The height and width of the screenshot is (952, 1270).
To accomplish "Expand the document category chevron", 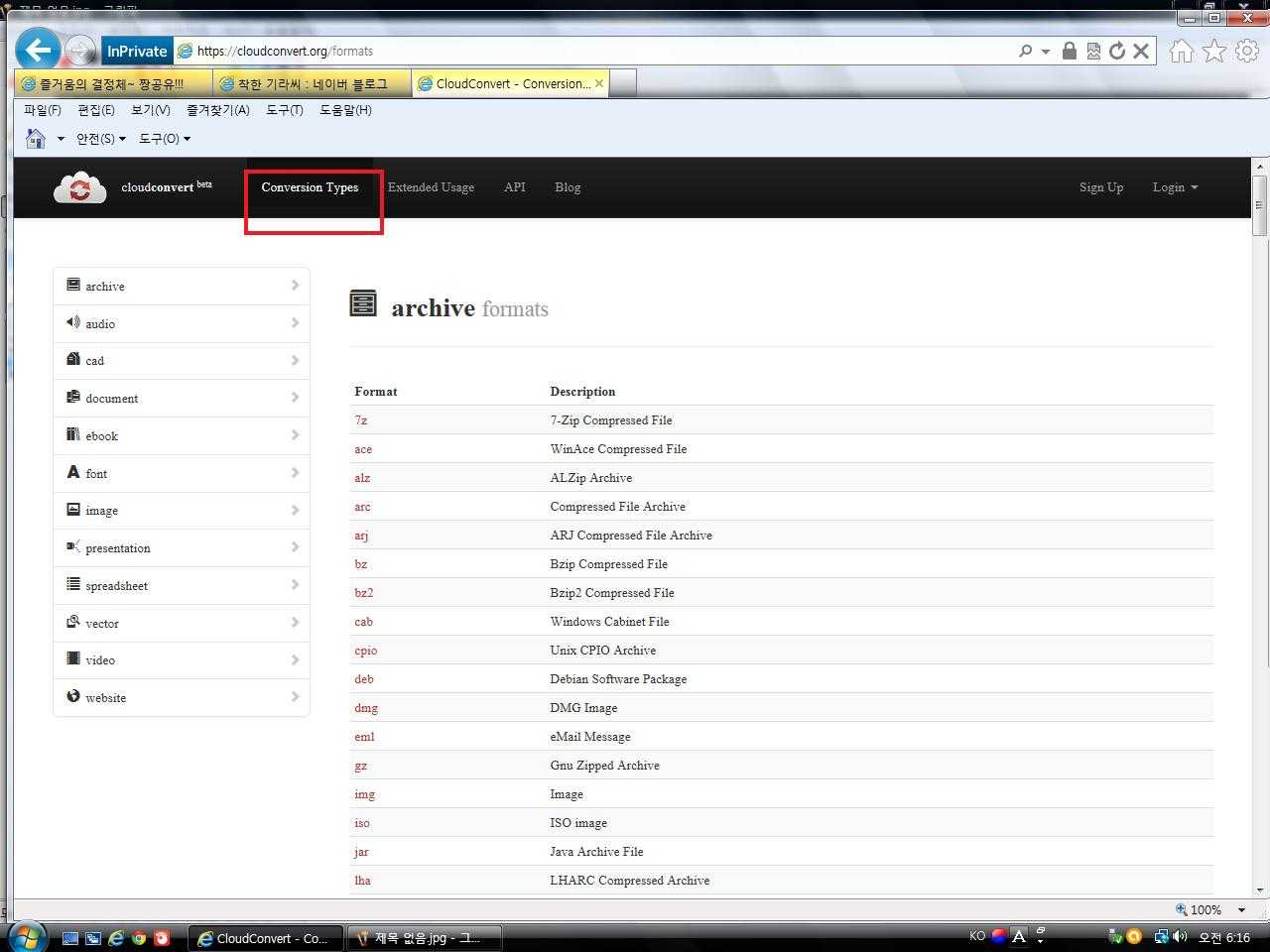I will pos(295,398).
